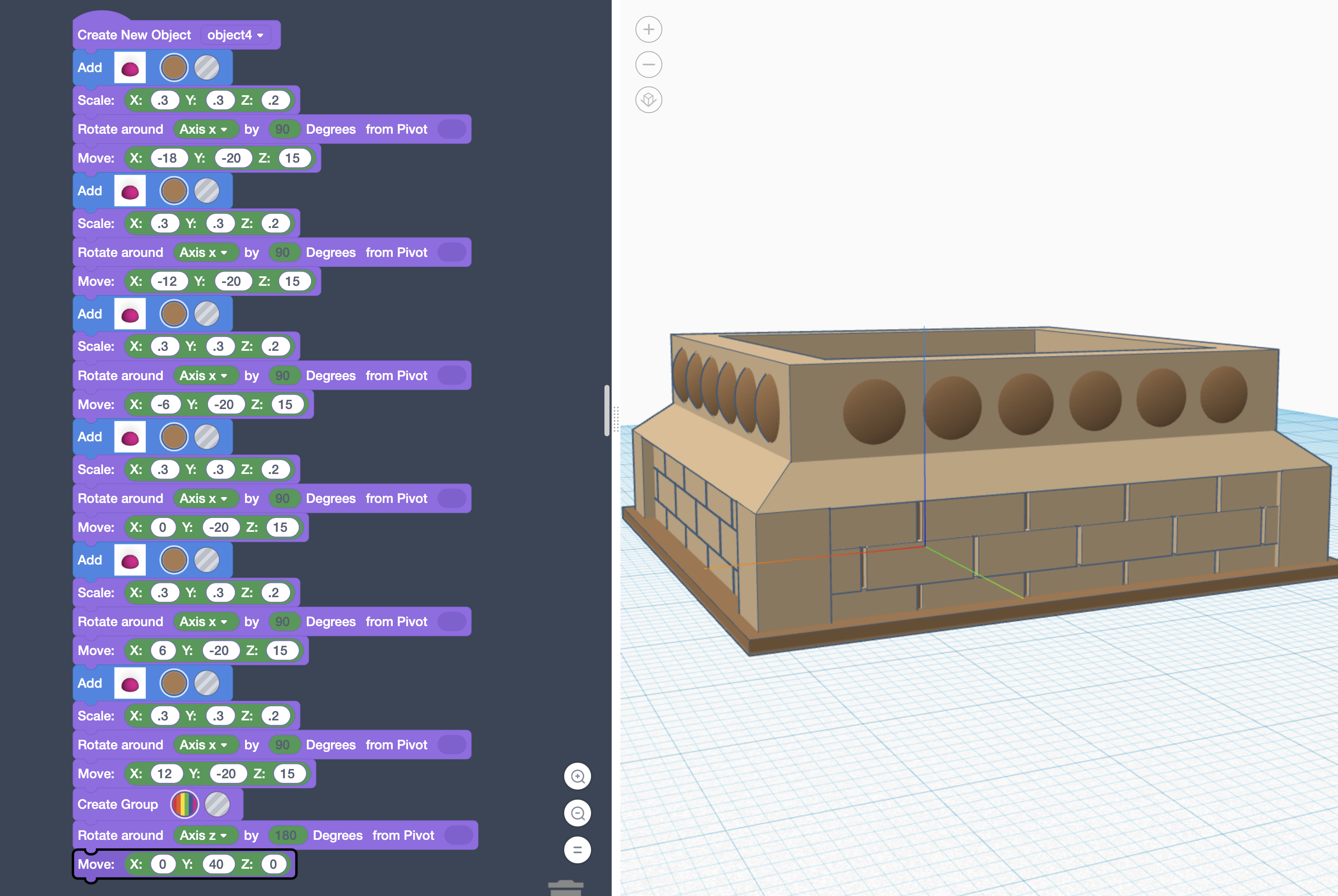Zoom in the blocks workspace
Image resolution: width=1338 pixels, height=896 pixels.
tap(577, 777)
